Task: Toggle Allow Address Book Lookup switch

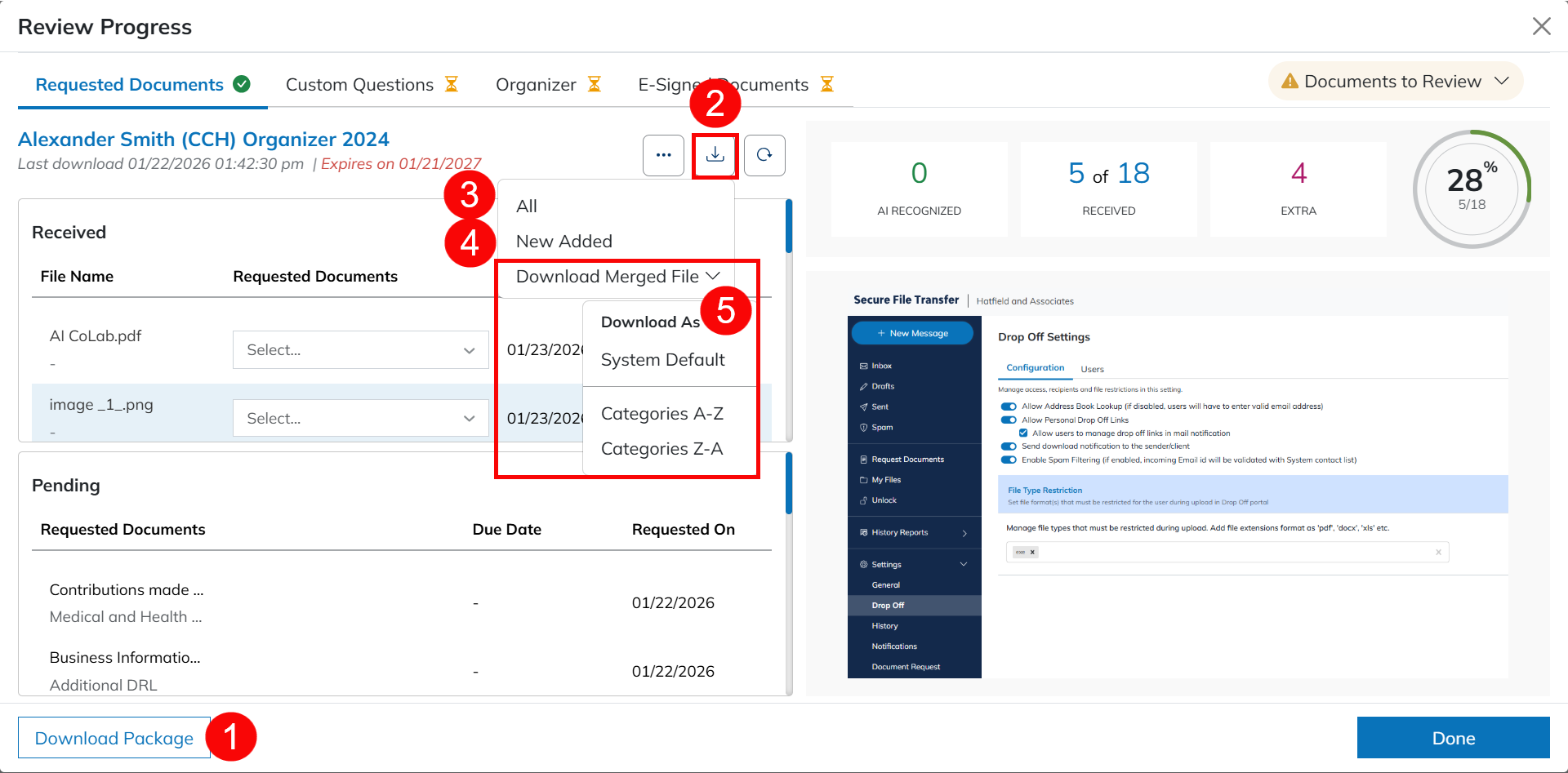Action: [1009, 406]
